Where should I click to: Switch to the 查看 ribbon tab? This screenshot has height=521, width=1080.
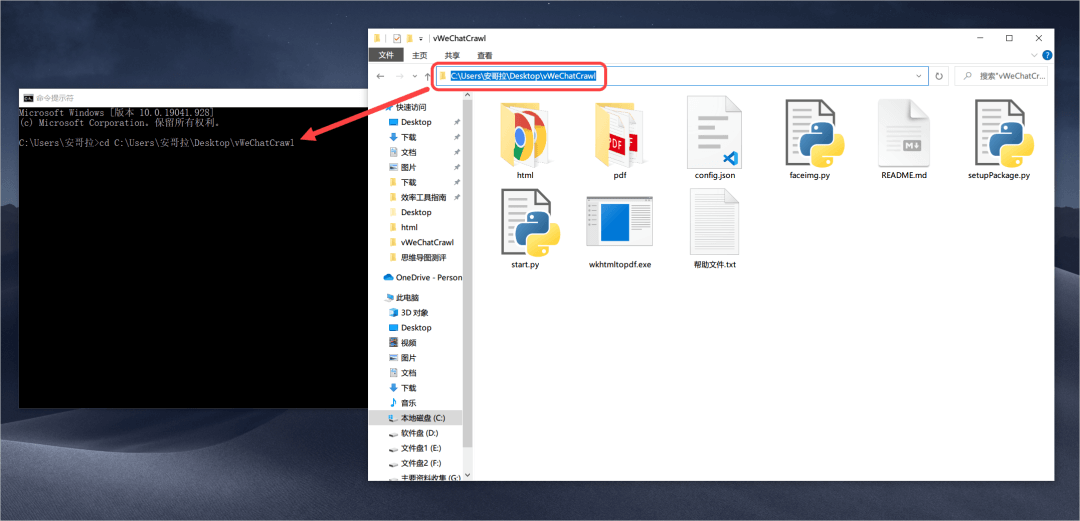click(485, 55)
